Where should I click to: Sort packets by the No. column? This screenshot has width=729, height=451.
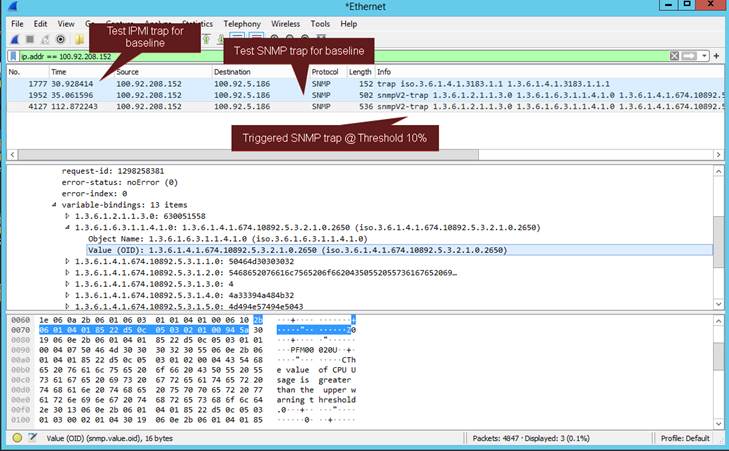click(27, 72)
